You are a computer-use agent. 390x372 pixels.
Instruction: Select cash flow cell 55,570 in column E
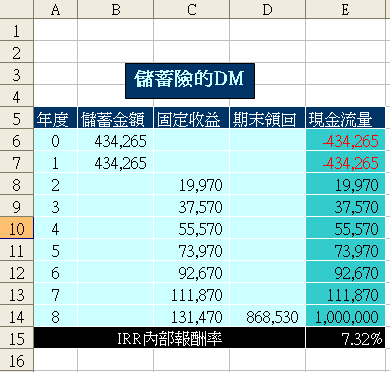345,228
